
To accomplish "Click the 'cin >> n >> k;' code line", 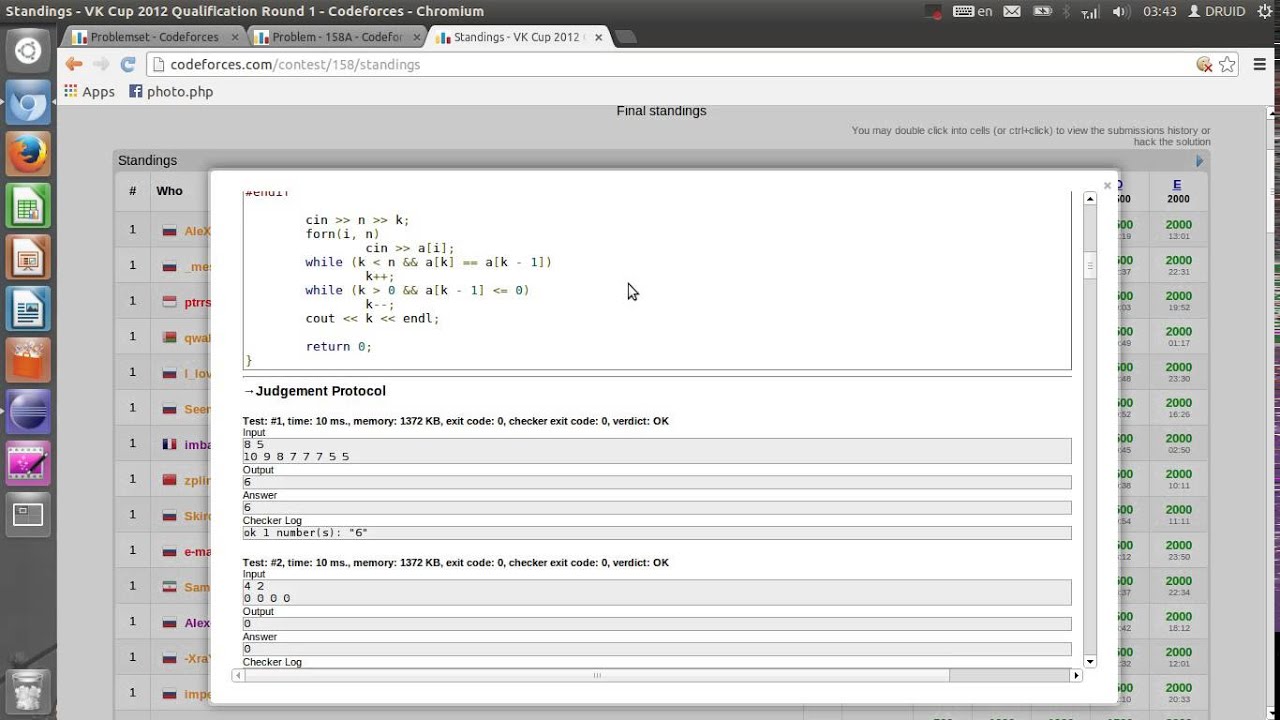I will [357, 220].
